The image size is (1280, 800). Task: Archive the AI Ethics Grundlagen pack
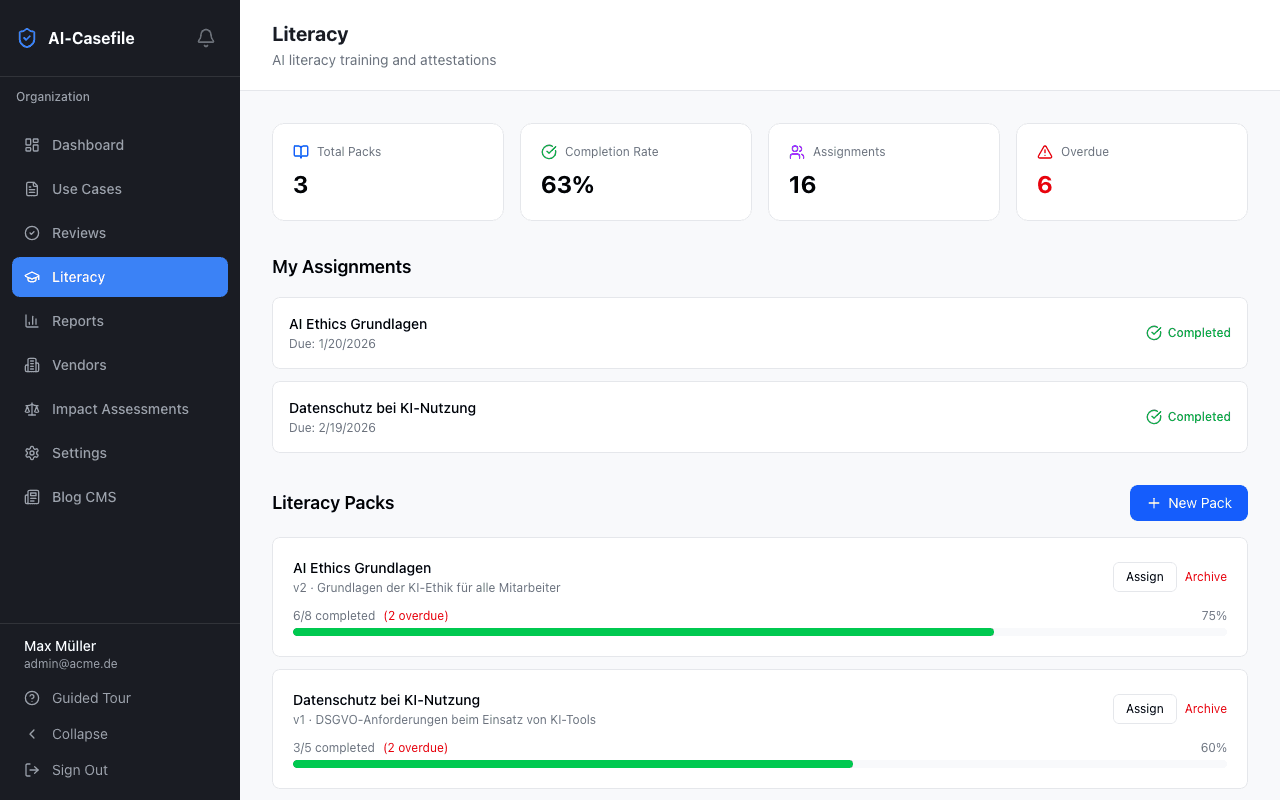[x=1205, y=577]
